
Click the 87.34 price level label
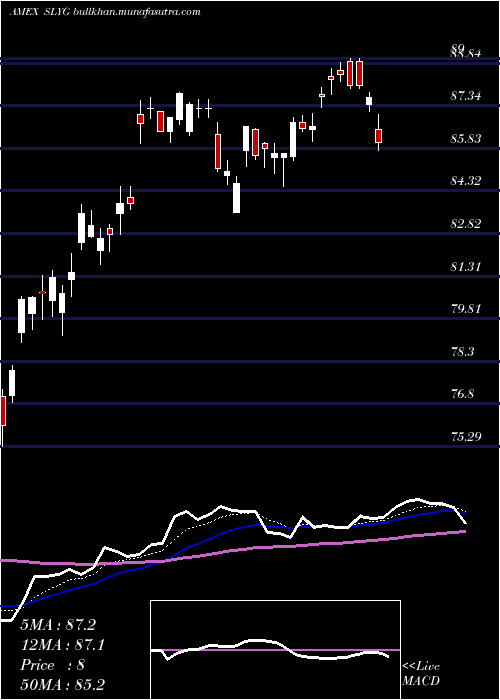click(x=466, y=96)
